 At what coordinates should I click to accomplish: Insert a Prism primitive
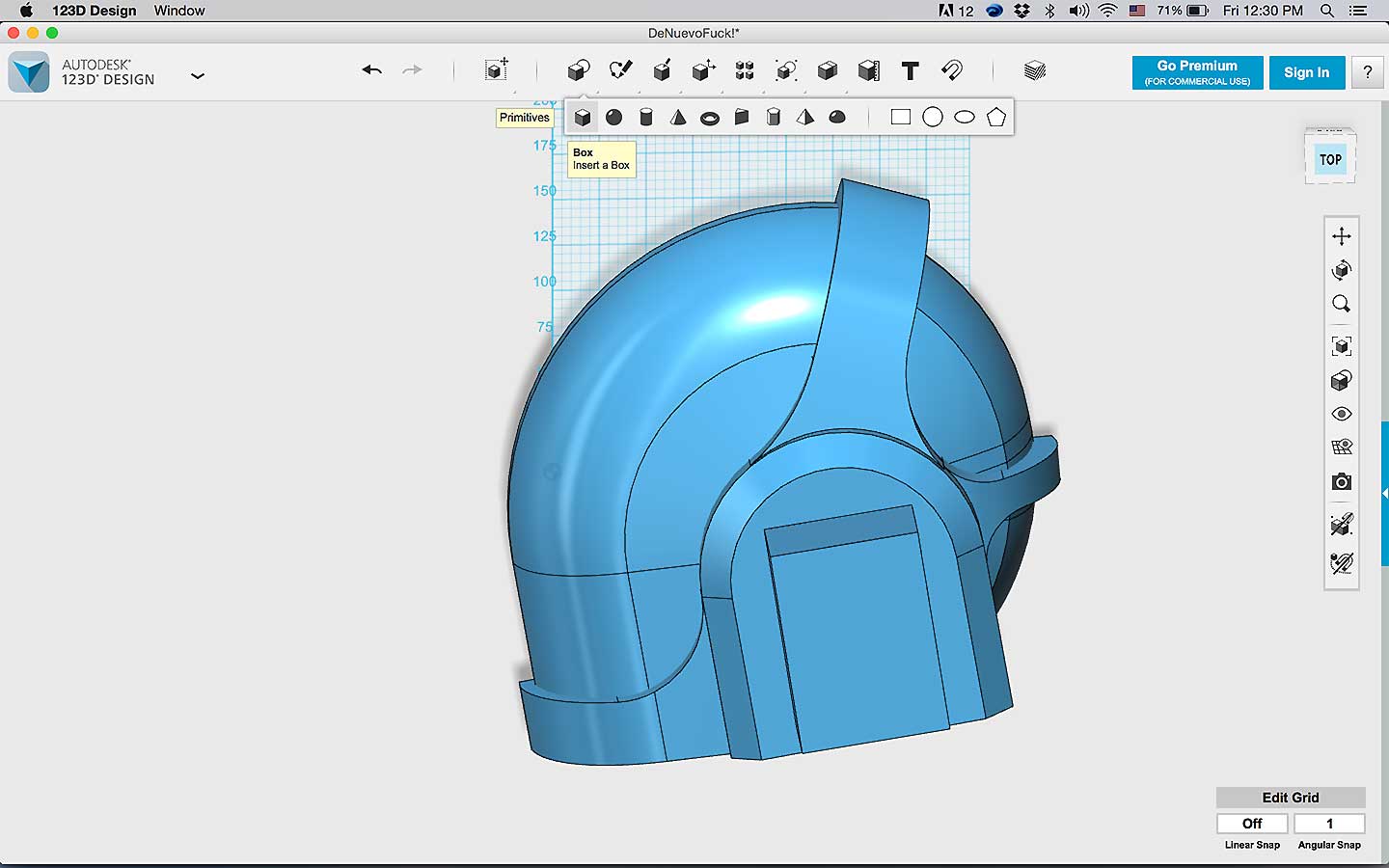774,118
